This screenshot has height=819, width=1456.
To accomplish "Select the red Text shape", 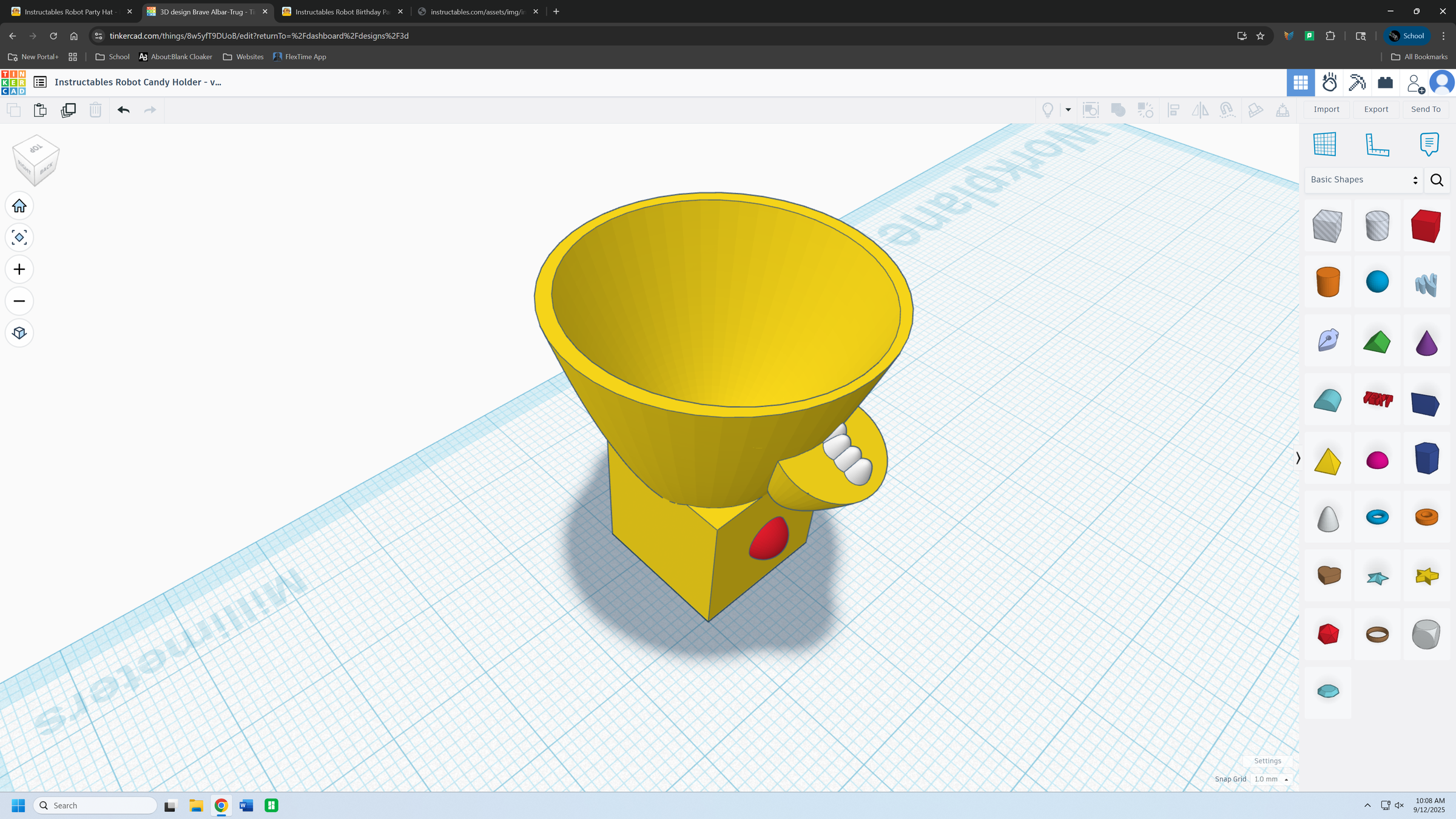I will (1377, 399).
